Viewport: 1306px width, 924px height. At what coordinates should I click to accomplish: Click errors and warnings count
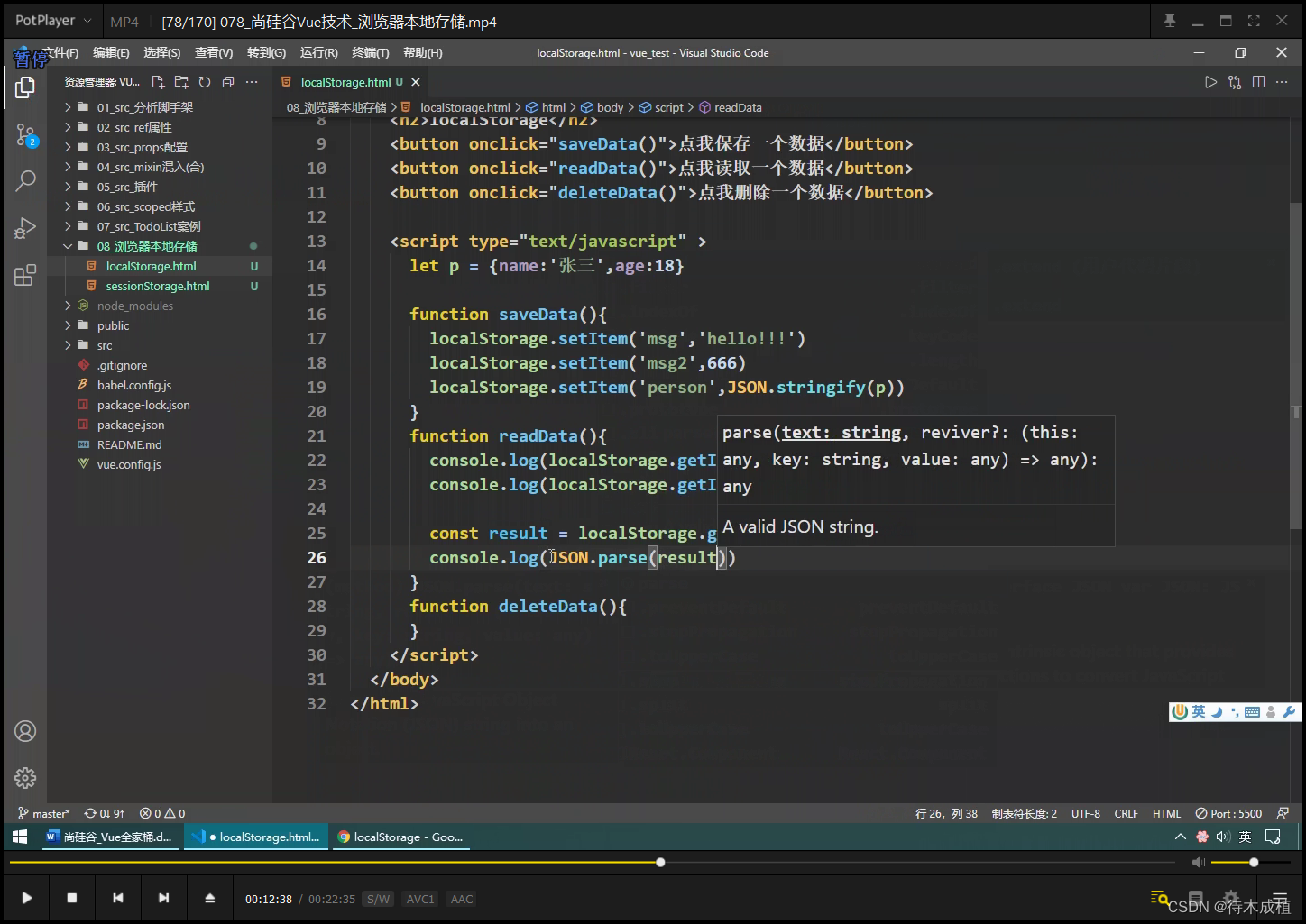click(162, 813)
